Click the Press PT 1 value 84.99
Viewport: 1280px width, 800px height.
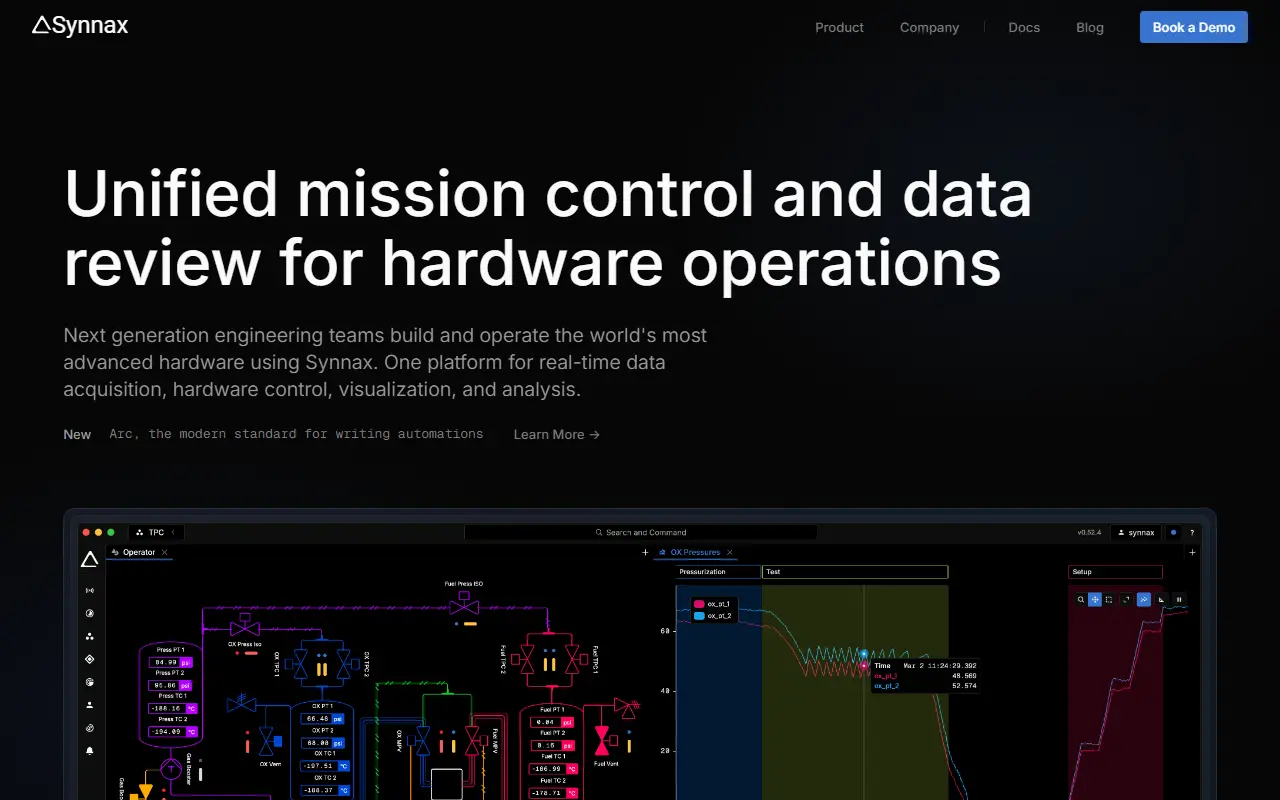pos(165,662)
